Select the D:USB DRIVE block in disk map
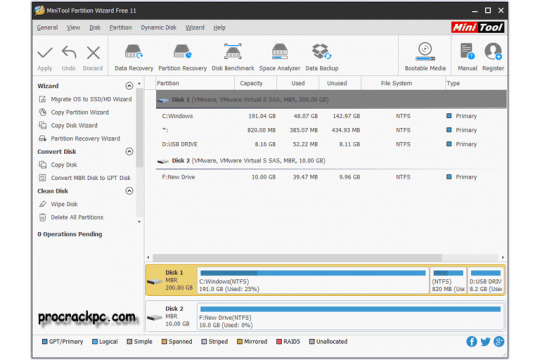The width and height of the screenshot is (540, 360). point(486,281)
